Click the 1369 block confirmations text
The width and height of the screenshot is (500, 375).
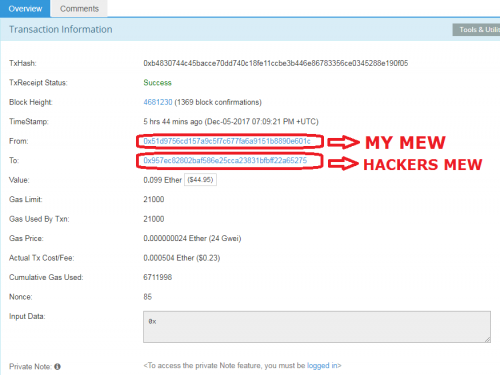click(218, 102)
